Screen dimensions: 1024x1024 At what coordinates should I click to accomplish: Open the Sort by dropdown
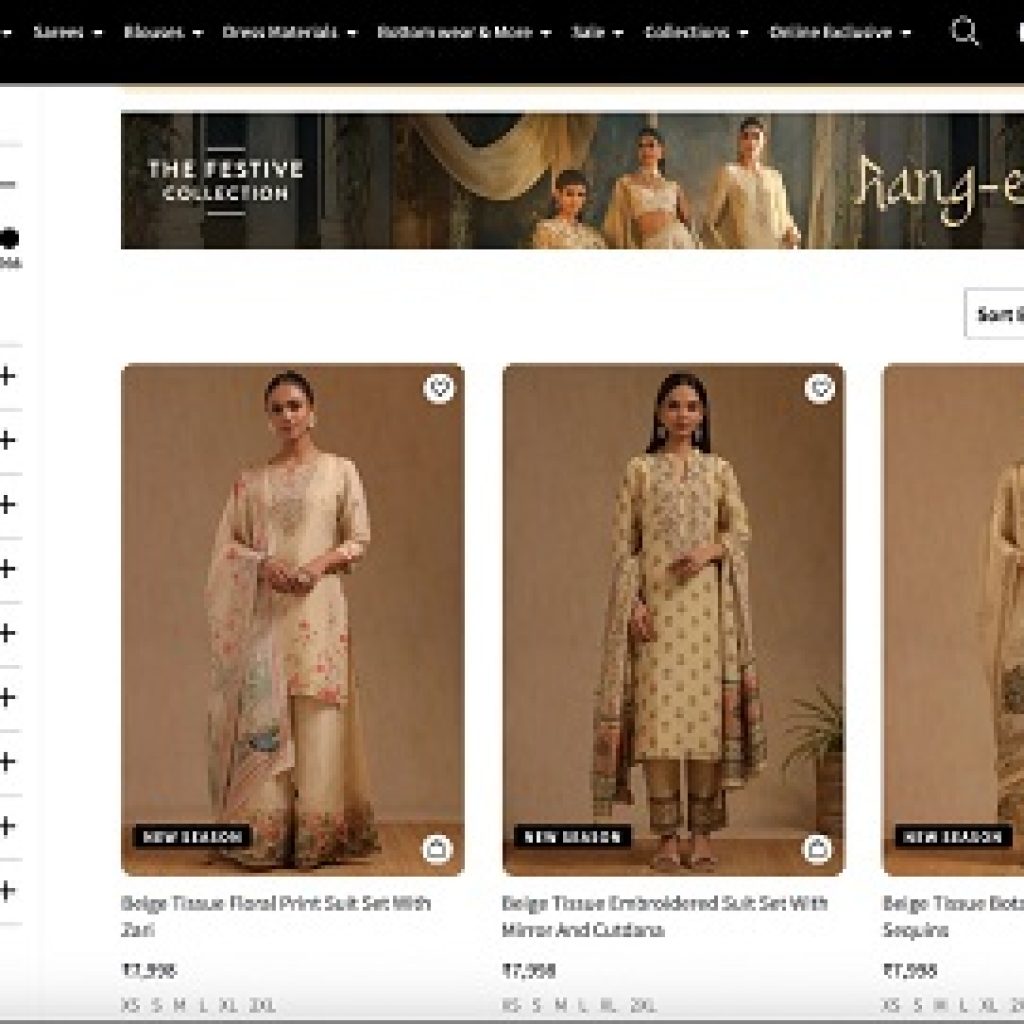995,314
